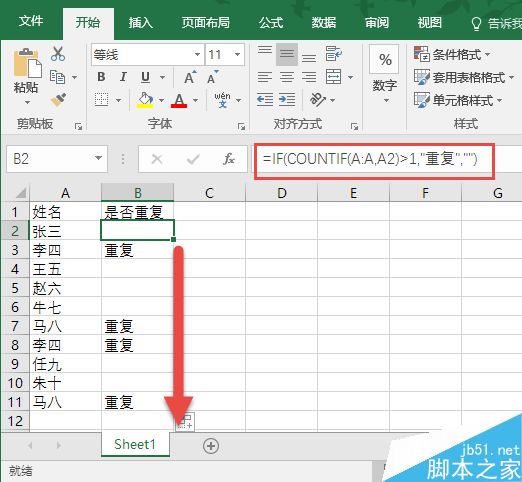Image resolution: width=522 pixels, height=482 pixels.
Task: Expand font color dropdown arrow
Action: (196, 100)
